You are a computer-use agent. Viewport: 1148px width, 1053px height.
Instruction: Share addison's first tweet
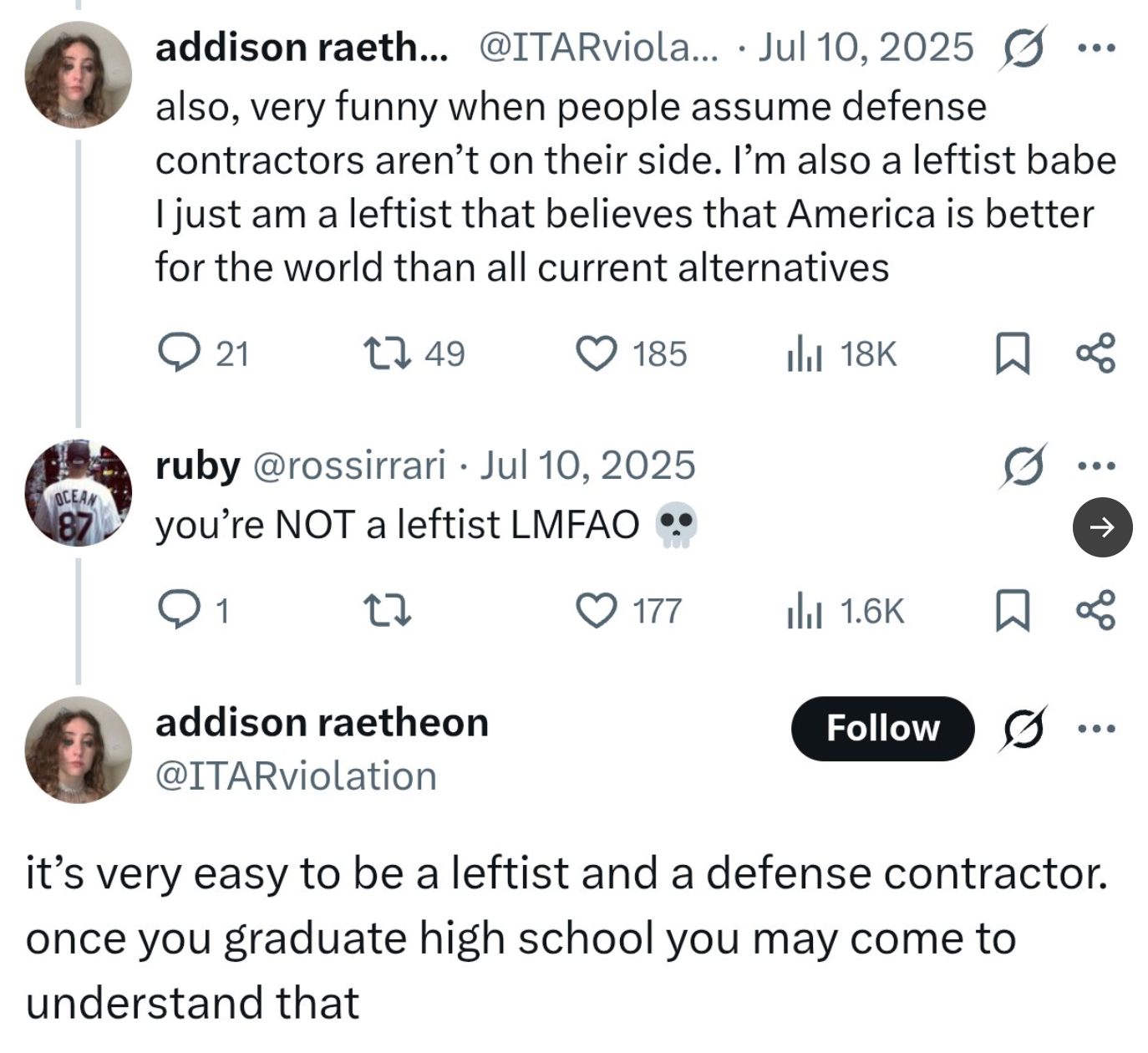coord(1095,353)
